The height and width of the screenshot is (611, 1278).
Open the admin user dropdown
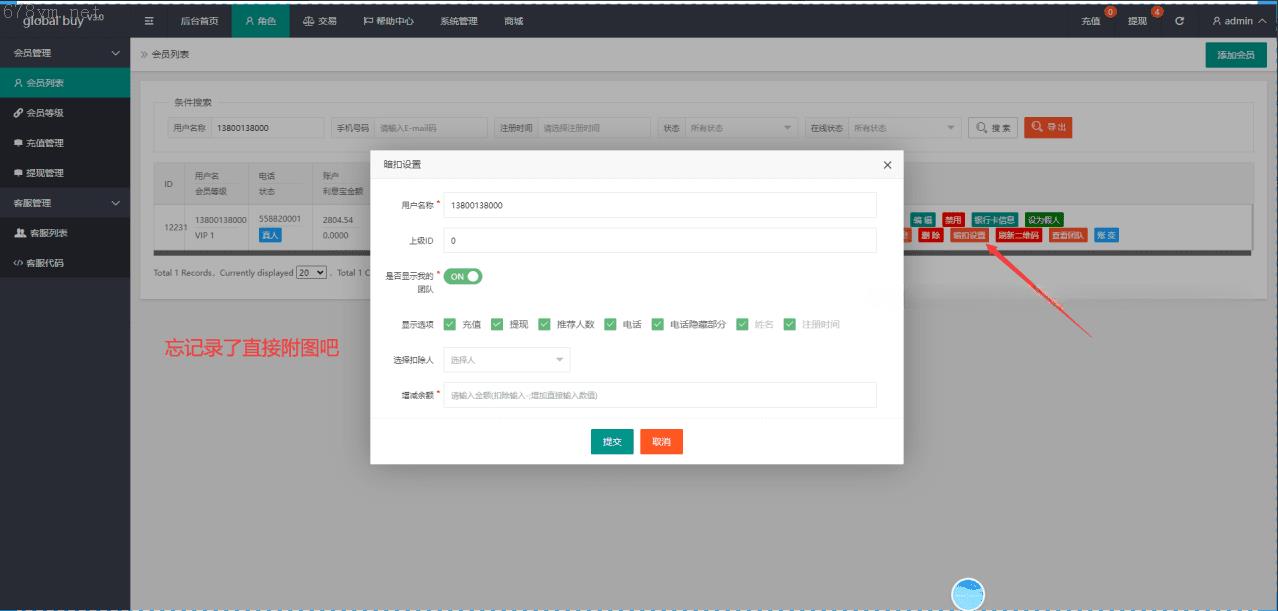pyautogui.click(x=1239, y=21)
